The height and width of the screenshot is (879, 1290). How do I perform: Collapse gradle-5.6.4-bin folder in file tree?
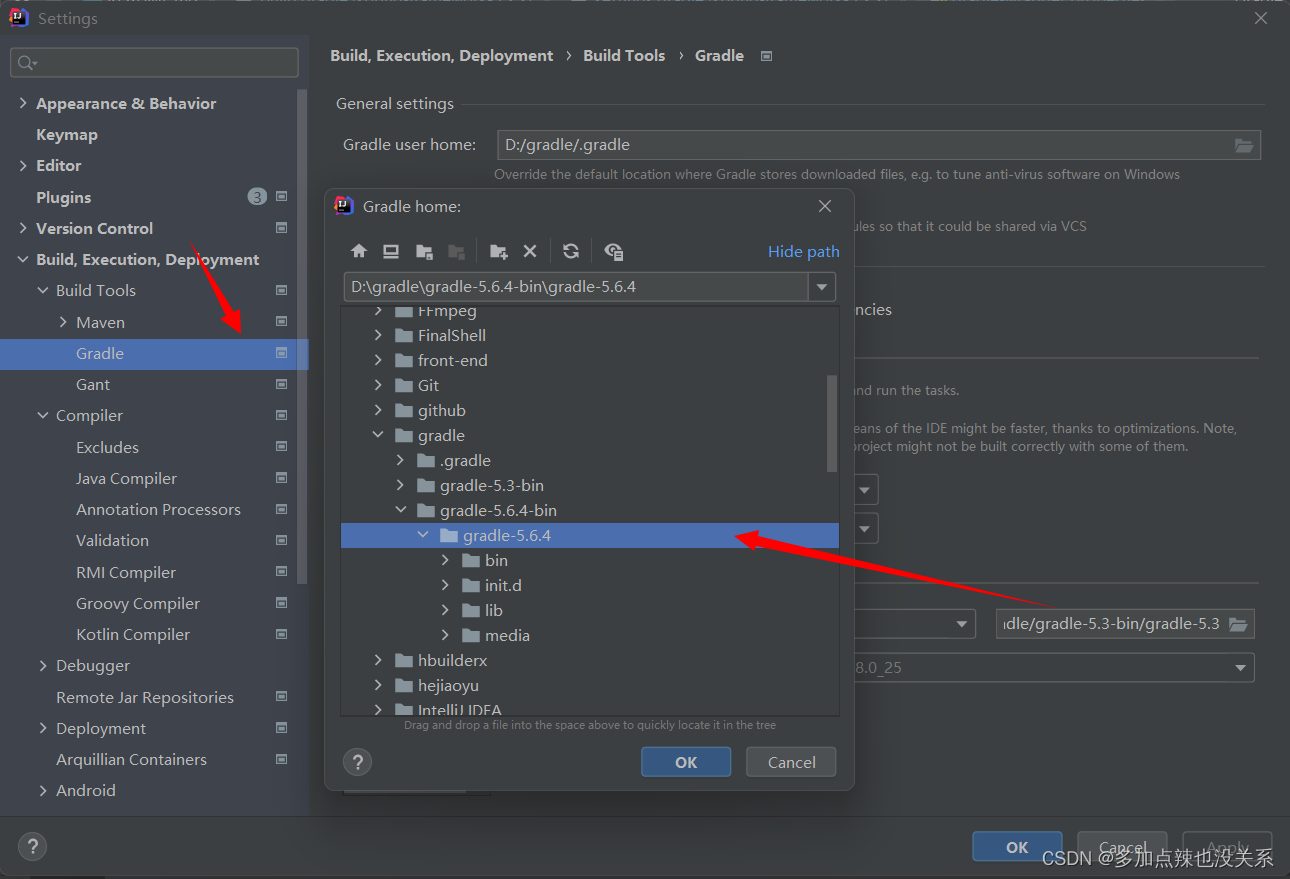click(x=400, y=510)
